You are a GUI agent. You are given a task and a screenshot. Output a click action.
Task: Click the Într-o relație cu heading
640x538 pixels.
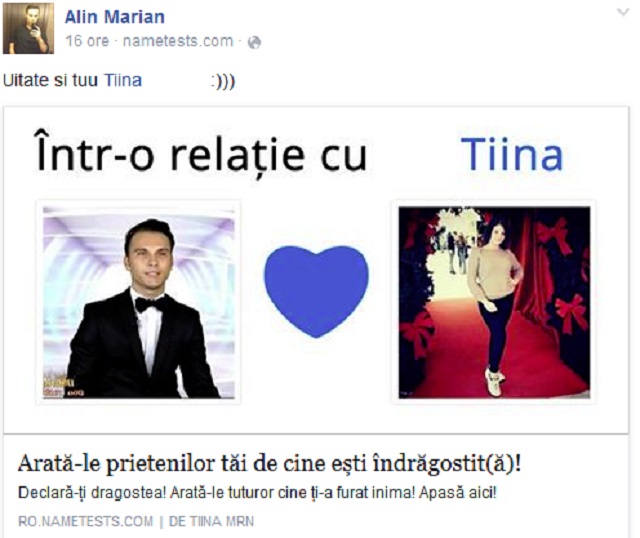[202, 153]
